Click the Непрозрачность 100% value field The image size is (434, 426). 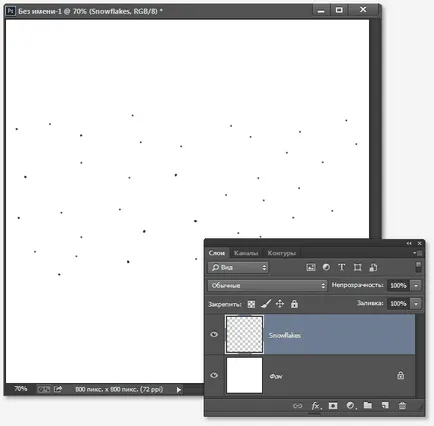pyautogui.click(x=399, y=285)
